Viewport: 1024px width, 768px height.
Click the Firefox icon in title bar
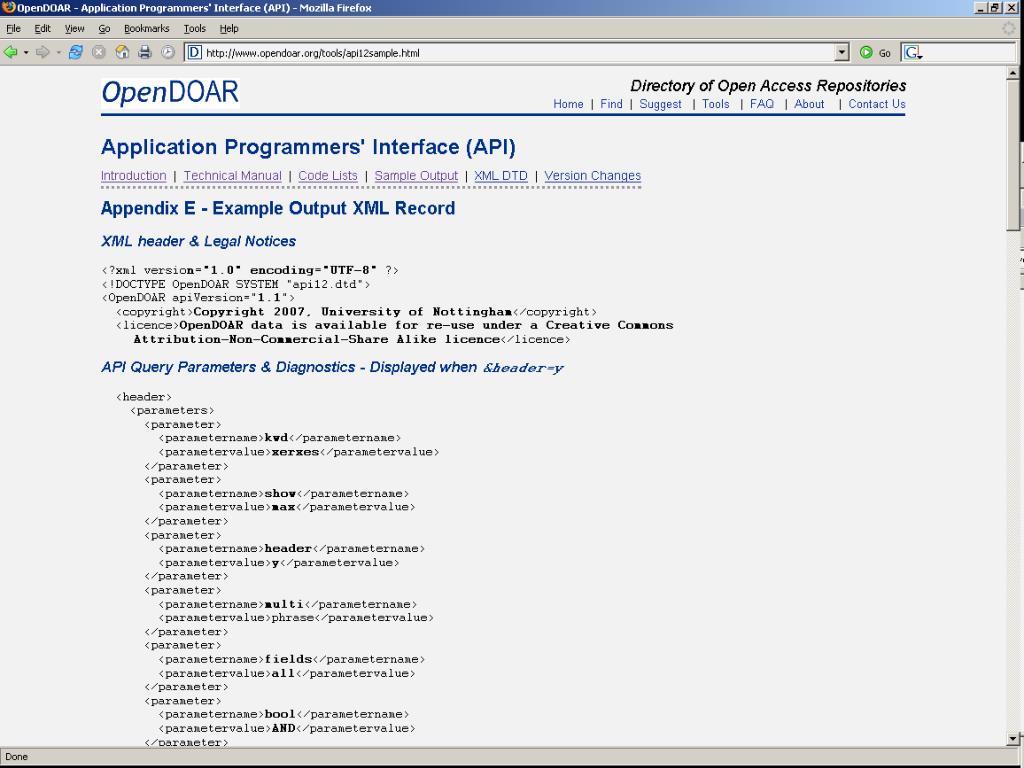8,8
